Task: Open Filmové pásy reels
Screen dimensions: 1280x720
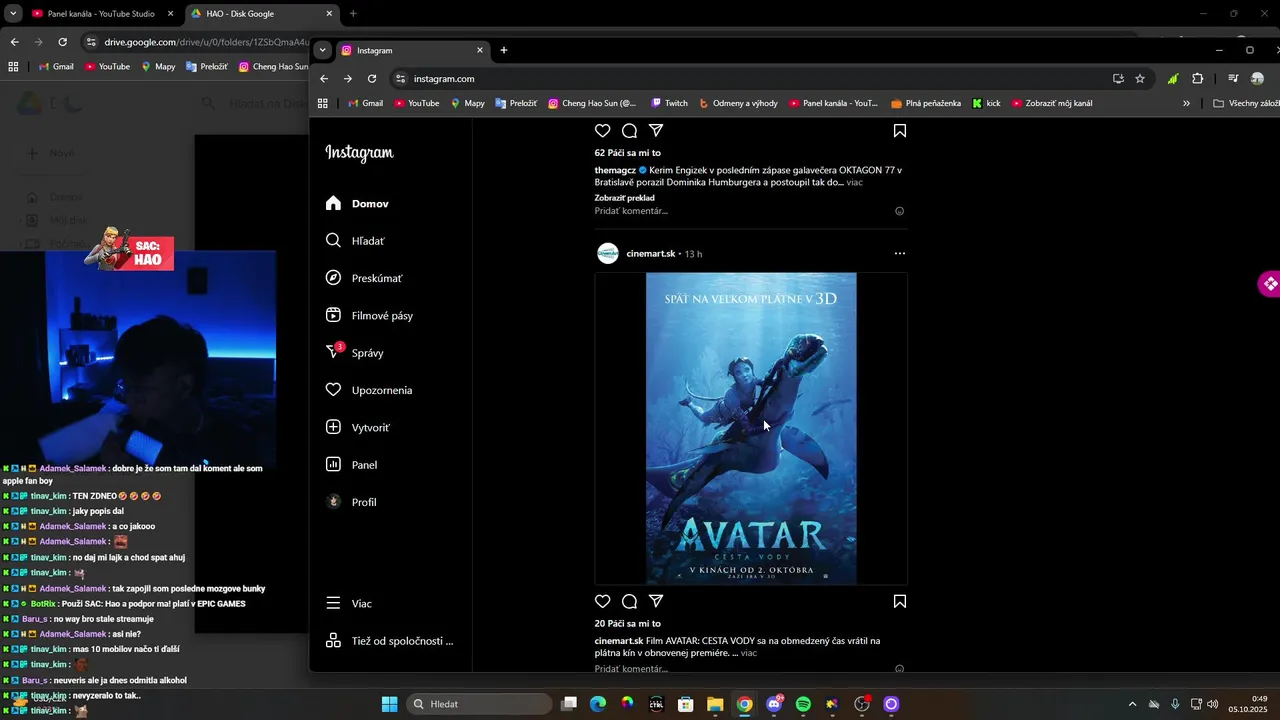Action: (369, 316)
